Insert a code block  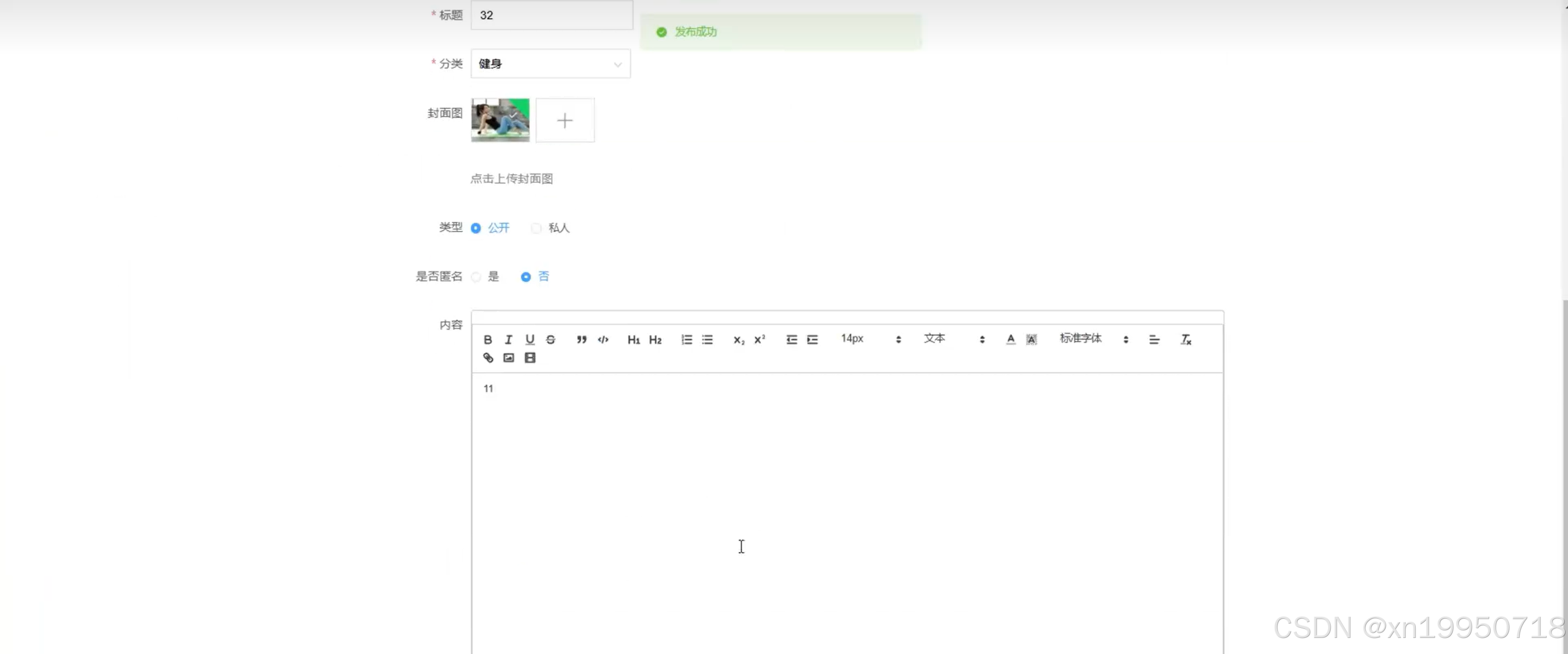pos(602,339)
